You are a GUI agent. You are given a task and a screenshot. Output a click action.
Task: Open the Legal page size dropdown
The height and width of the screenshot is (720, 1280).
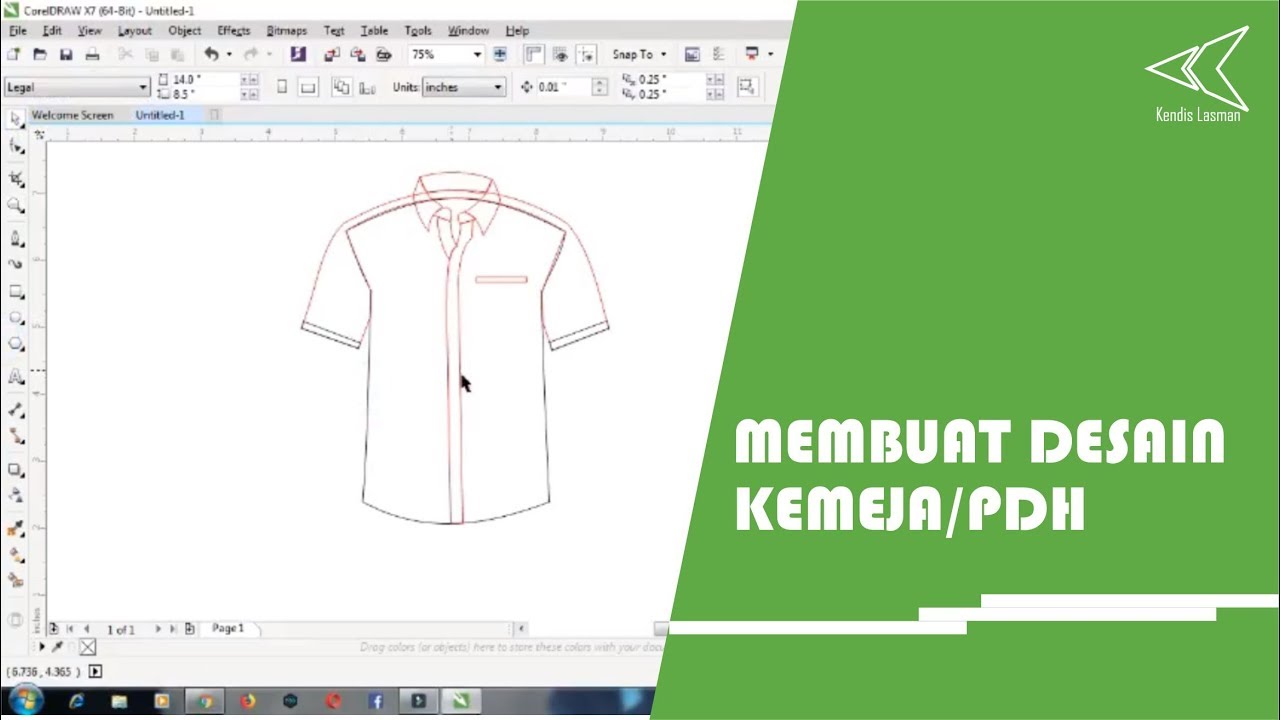[144, 87]
